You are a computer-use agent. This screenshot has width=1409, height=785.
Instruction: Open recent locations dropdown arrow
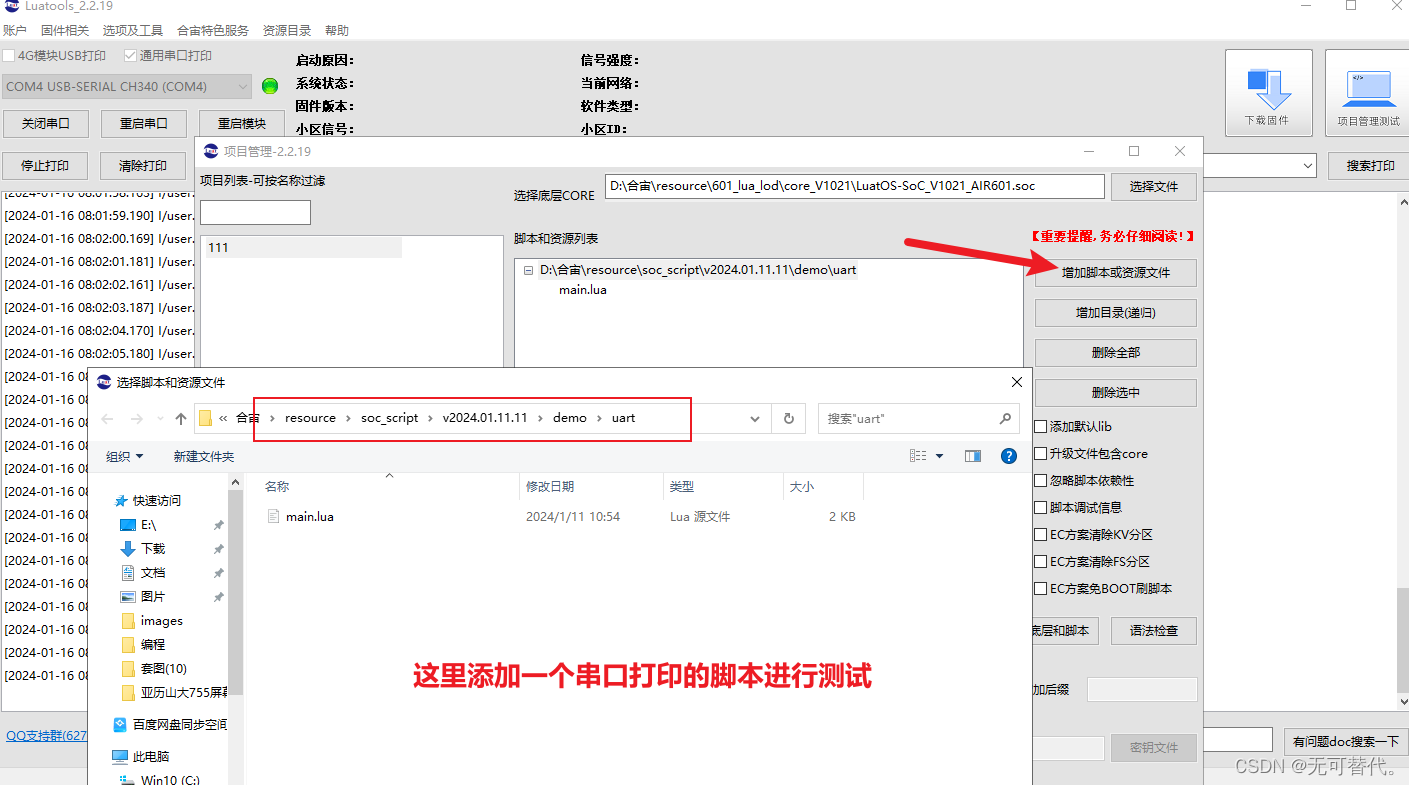159,419
